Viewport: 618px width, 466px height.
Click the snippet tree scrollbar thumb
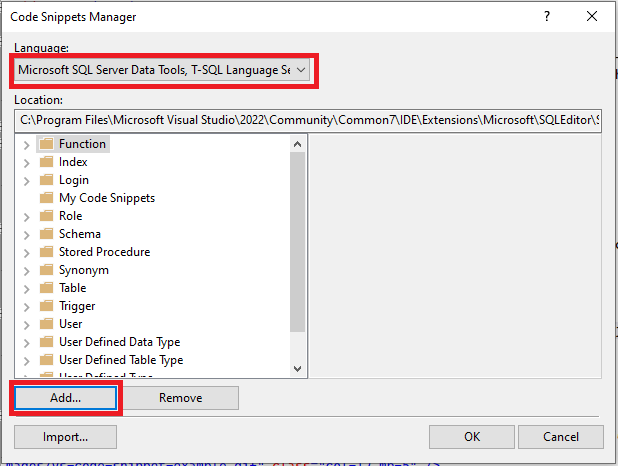[x=298, y=242]
